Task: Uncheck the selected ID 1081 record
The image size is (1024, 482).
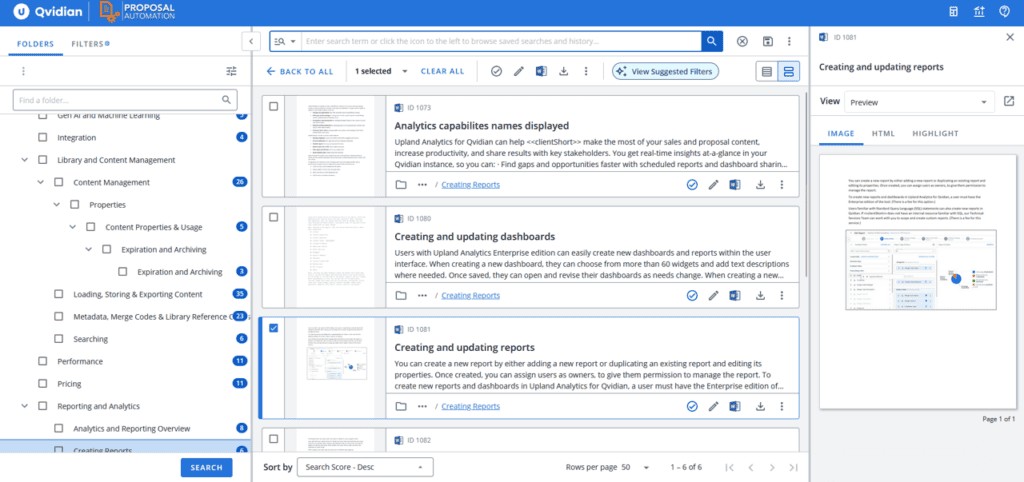Action: (274, 329)
